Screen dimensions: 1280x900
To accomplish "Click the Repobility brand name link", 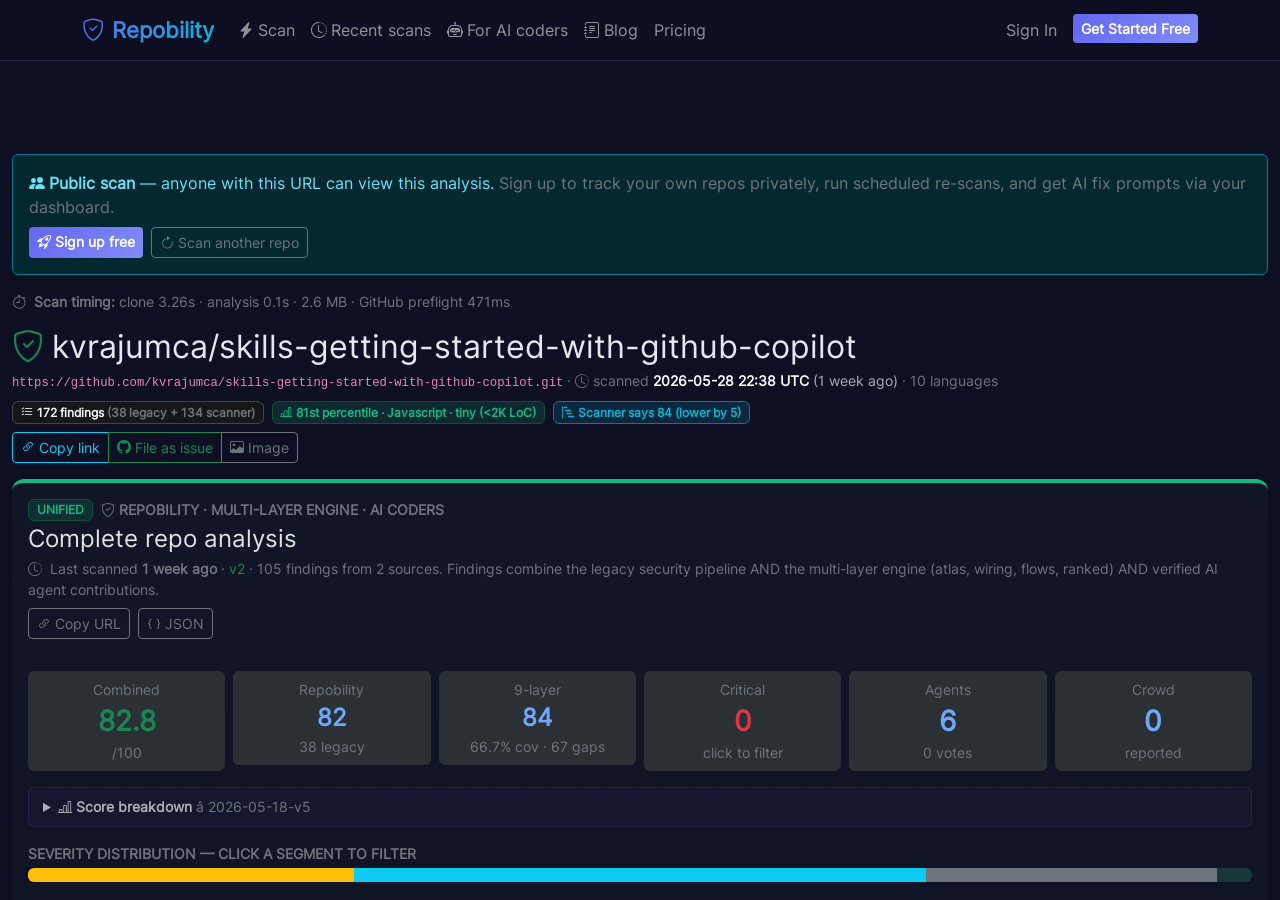I will click(x=163, y=30).
